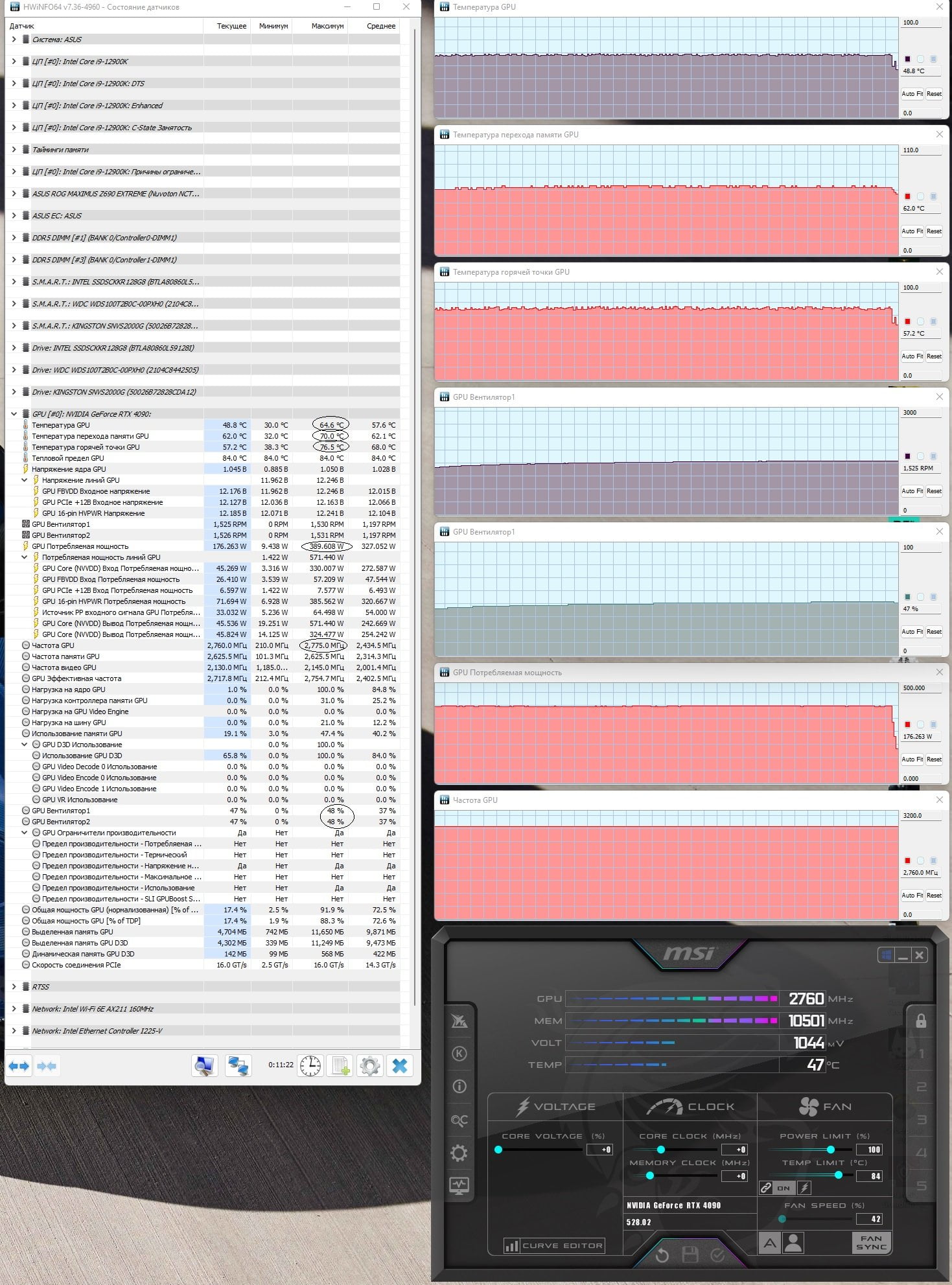Click Auto Fit in Температура GPU graph
Viewport: 952px width, 1285px height.
tap(912, 94)
